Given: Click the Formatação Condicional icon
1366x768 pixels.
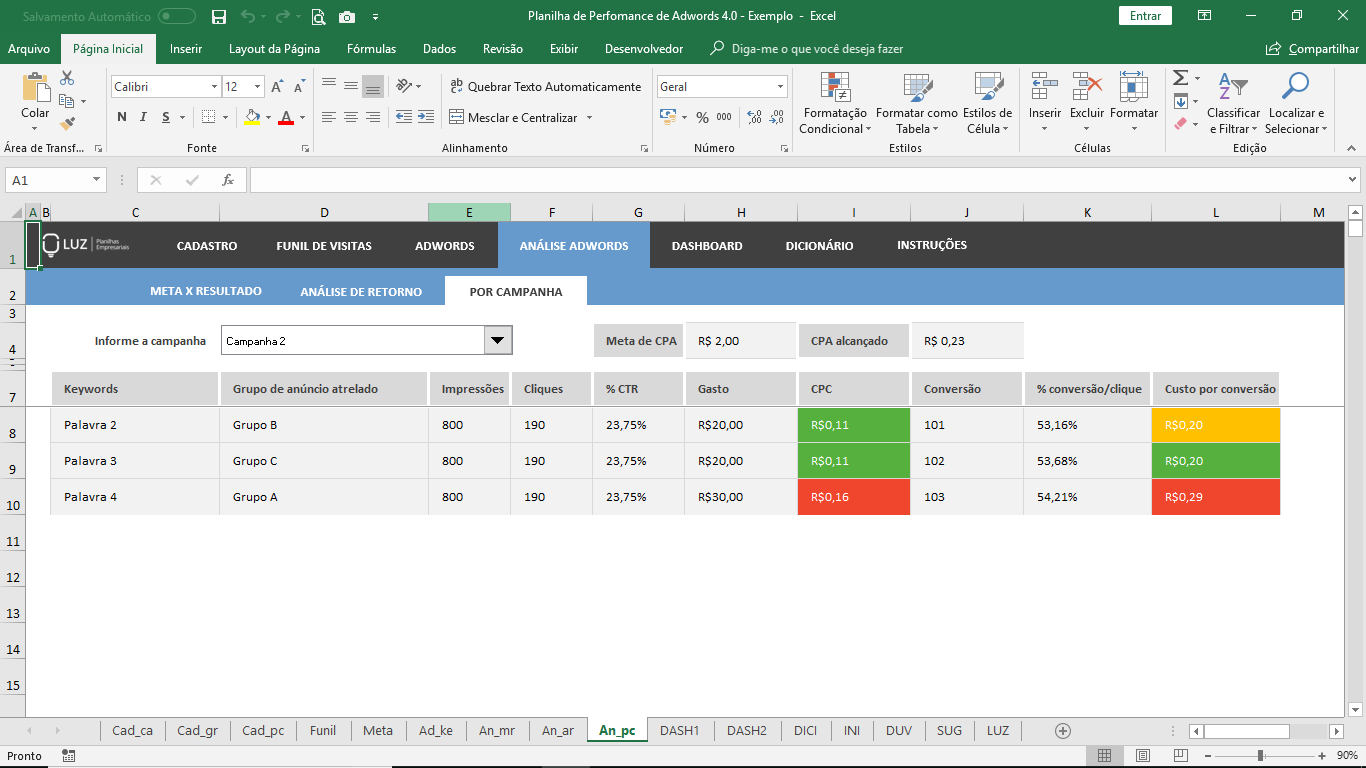Looking at the screenshot, I should coord(835,88).
